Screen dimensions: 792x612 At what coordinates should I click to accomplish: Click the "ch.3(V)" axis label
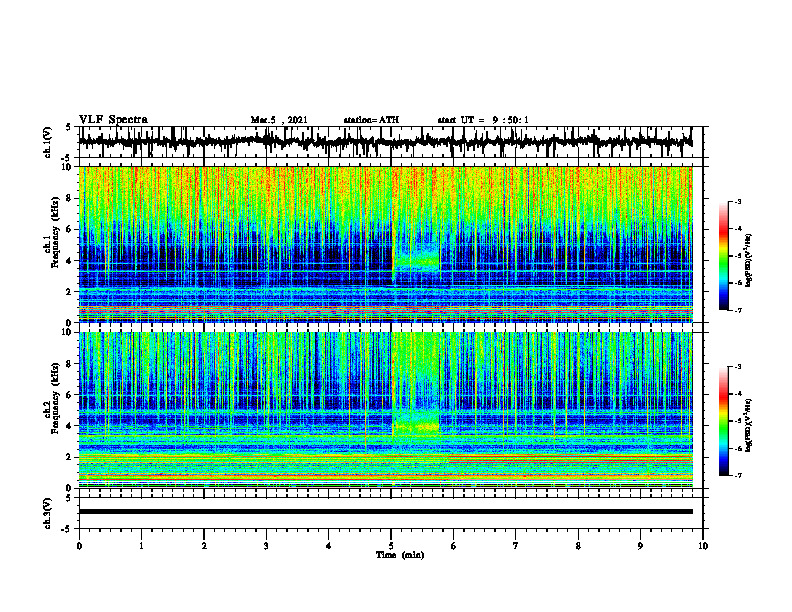click(x=48, y=514)
